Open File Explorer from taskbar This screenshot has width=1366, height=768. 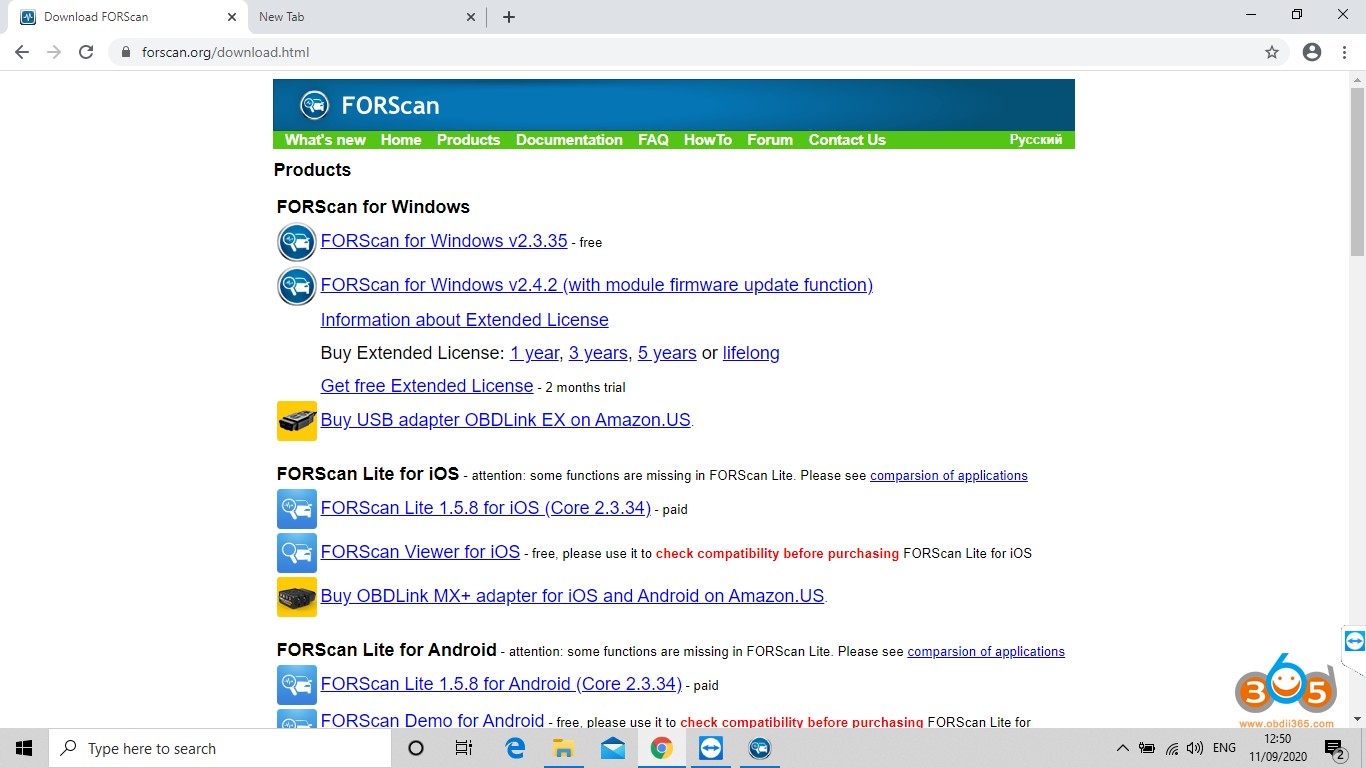[564, 748]
